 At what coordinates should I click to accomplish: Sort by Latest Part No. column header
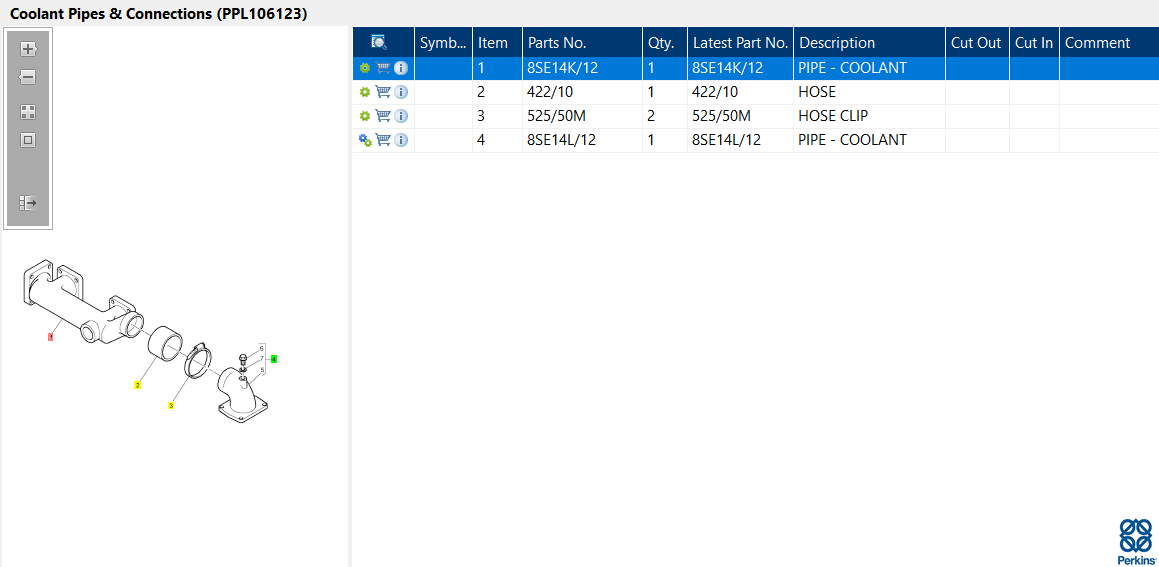tap(741, 43)
